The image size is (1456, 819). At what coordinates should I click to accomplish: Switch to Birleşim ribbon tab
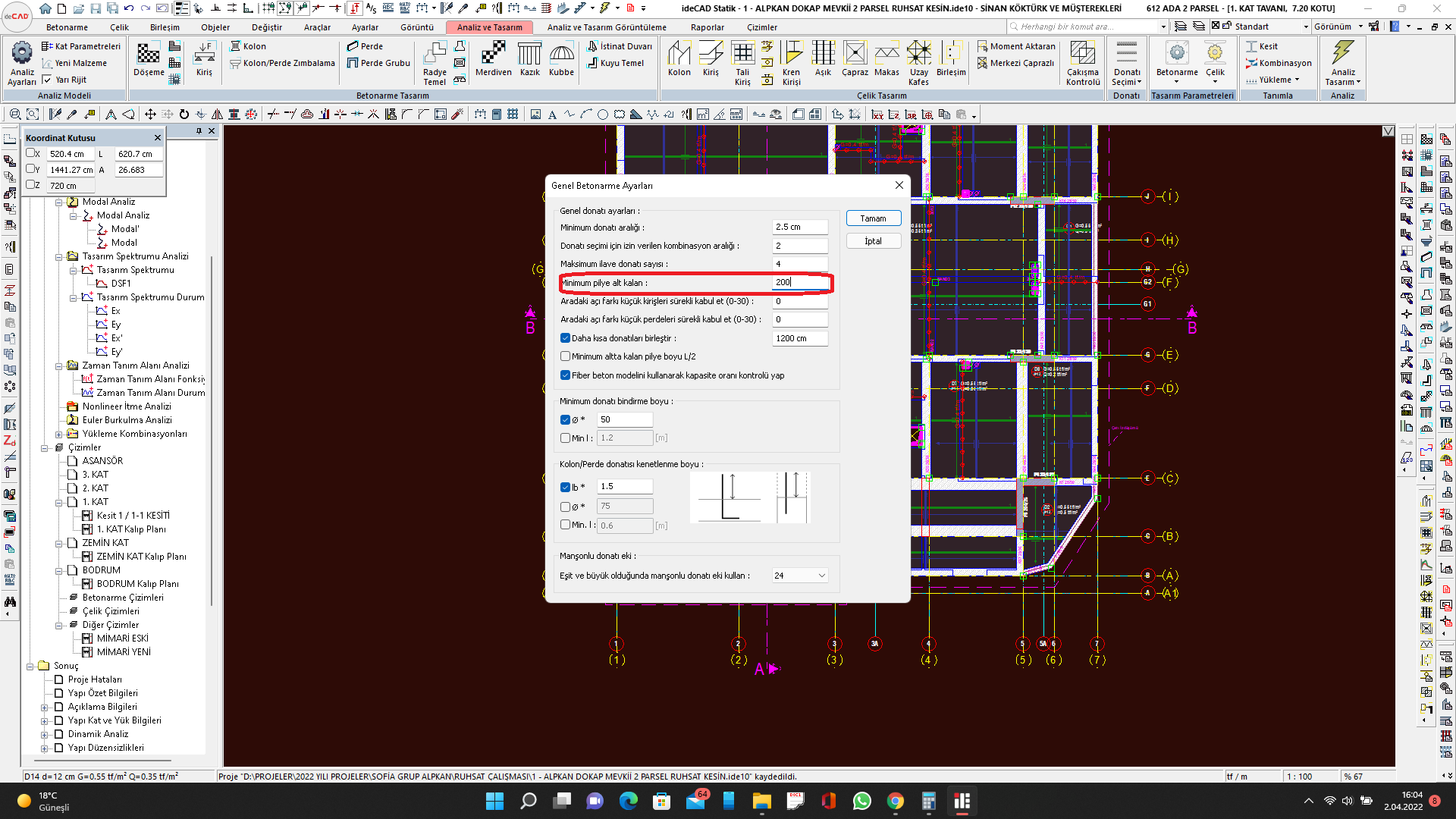point(165,27)
